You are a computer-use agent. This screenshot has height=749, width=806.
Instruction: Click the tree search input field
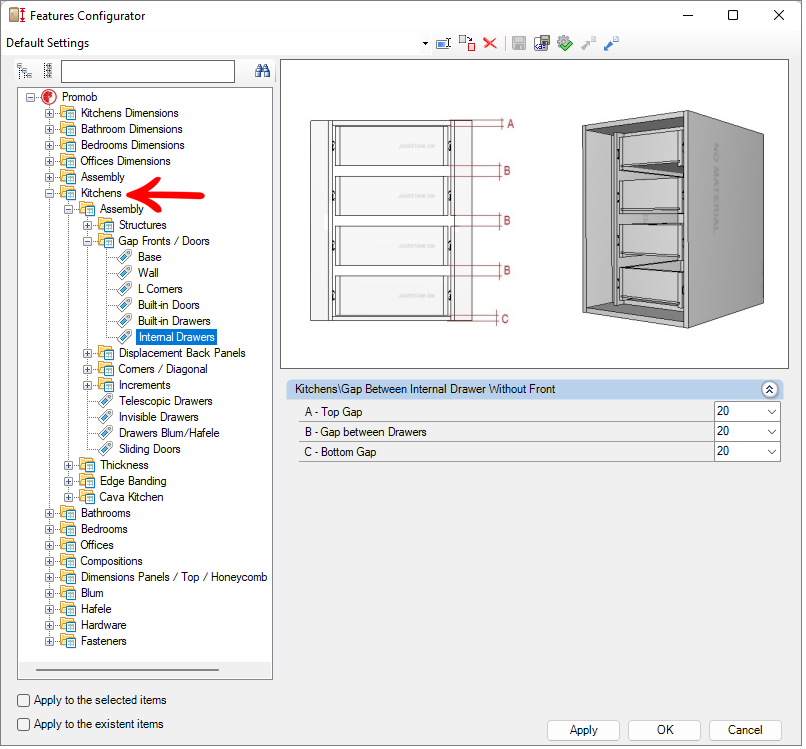click(x=148, y=71)
